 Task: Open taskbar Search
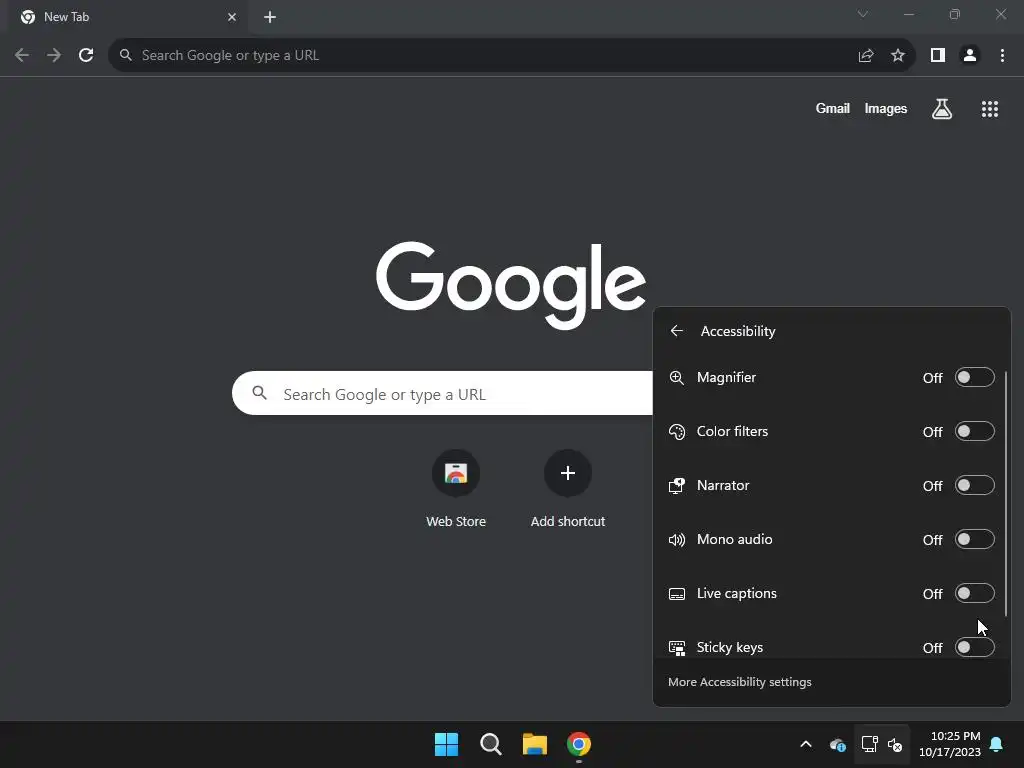pos(490,744)
